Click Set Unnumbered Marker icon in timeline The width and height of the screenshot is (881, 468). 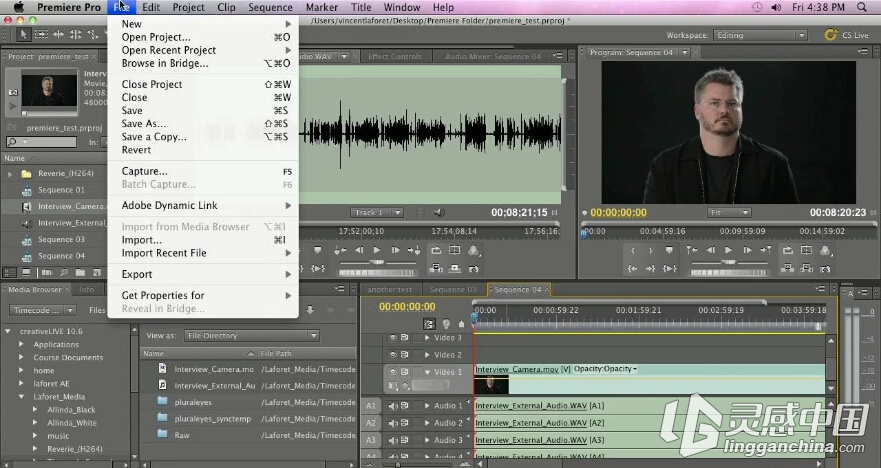click(x=461, y=324)
